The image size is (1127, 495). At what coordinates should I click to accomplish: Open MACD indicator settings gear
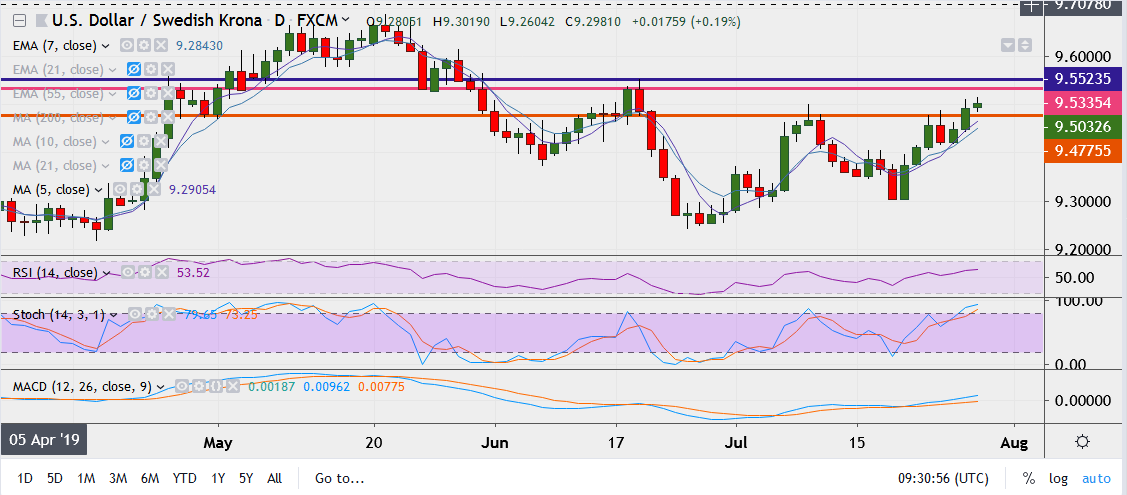(x=199, y=387)
